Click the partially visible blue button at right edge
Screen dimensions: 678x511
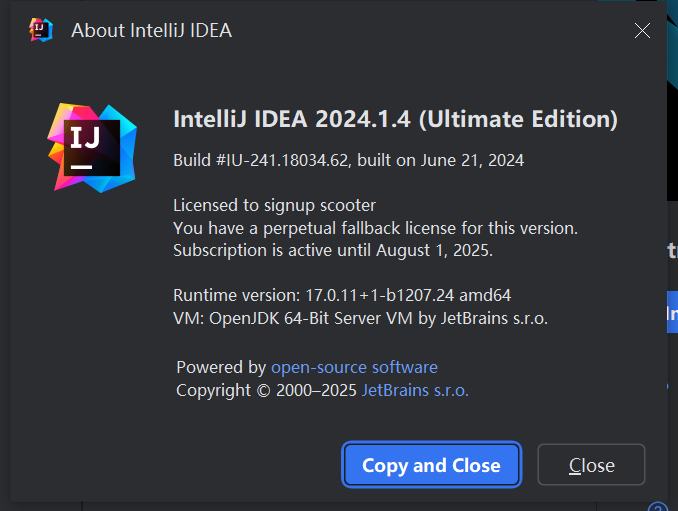[x=672, y=313]
